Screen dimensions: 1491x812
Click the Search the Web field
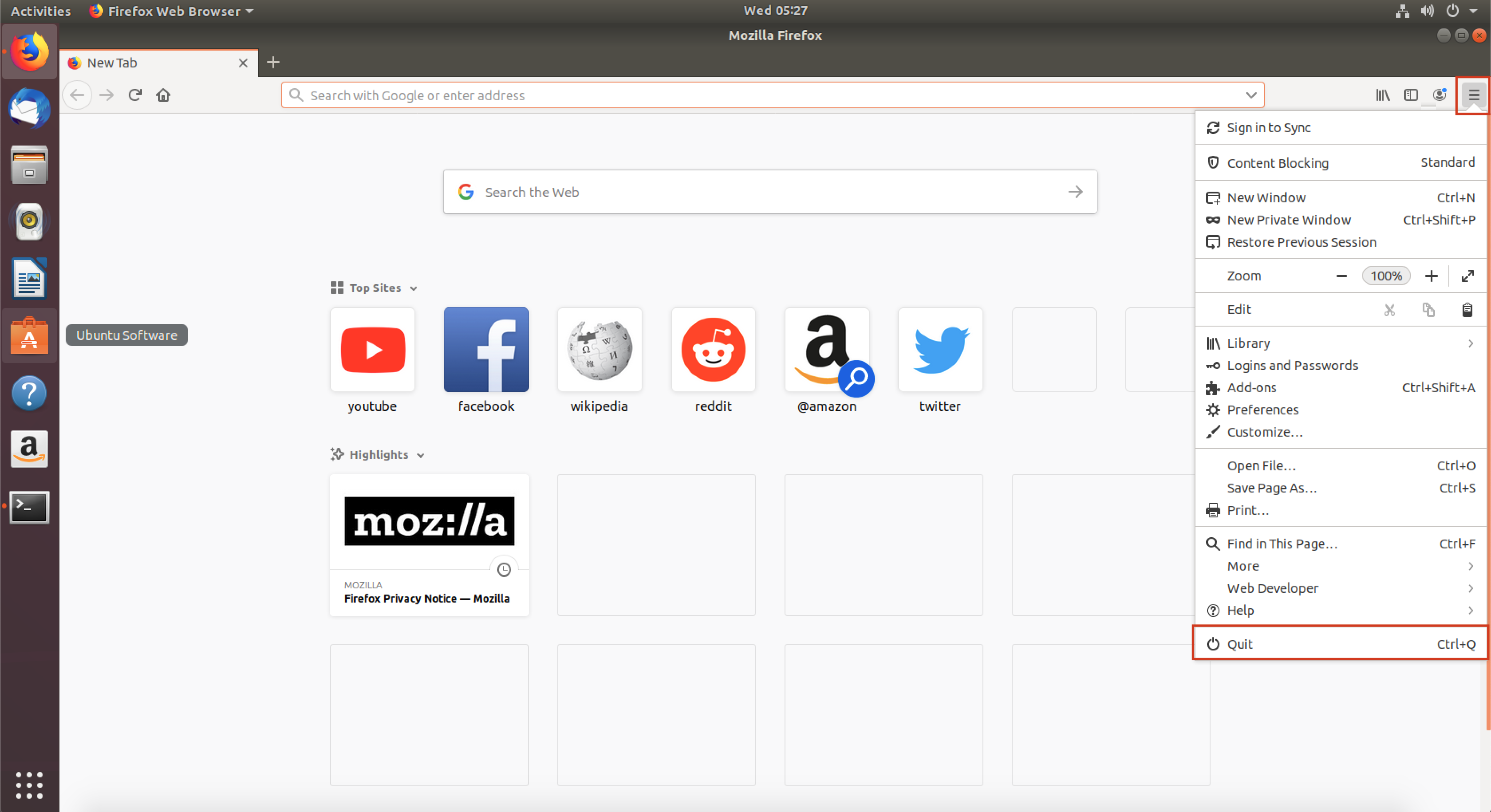pyautogui.click(x=770, y=192)
